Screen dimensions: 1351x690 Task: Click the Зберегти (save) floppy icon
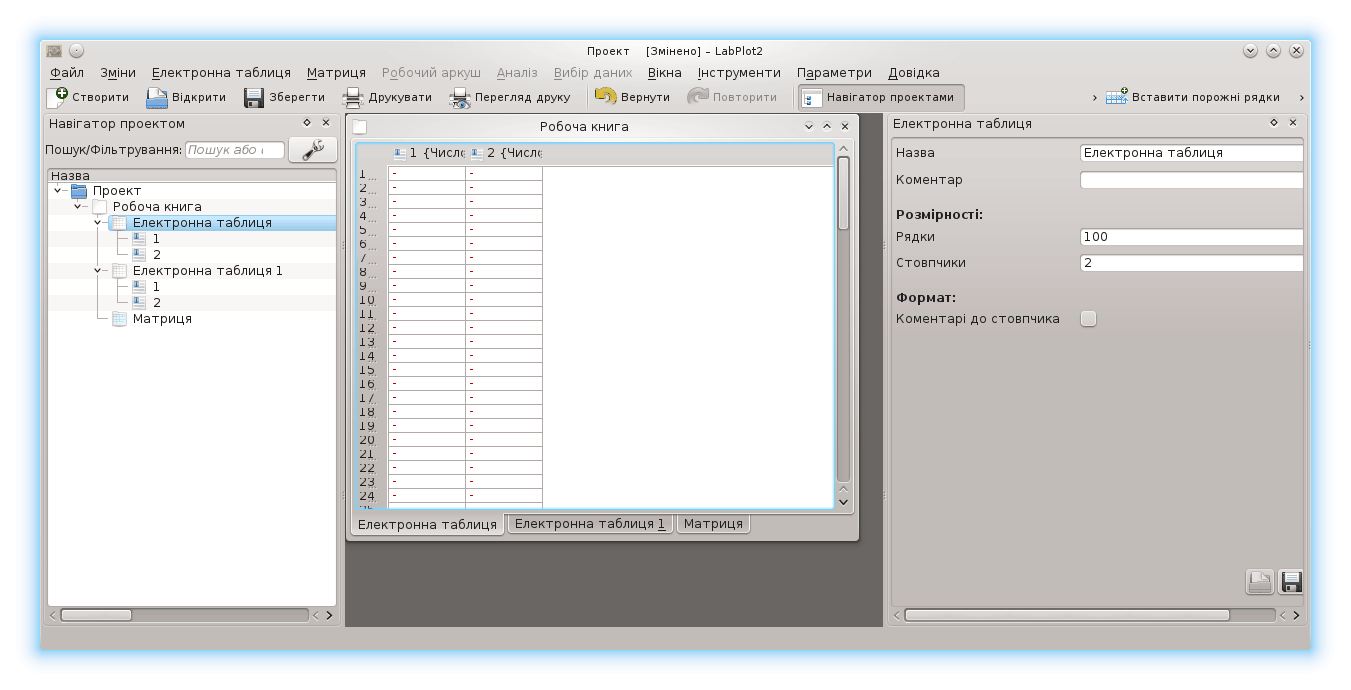[x=254, y=97]
